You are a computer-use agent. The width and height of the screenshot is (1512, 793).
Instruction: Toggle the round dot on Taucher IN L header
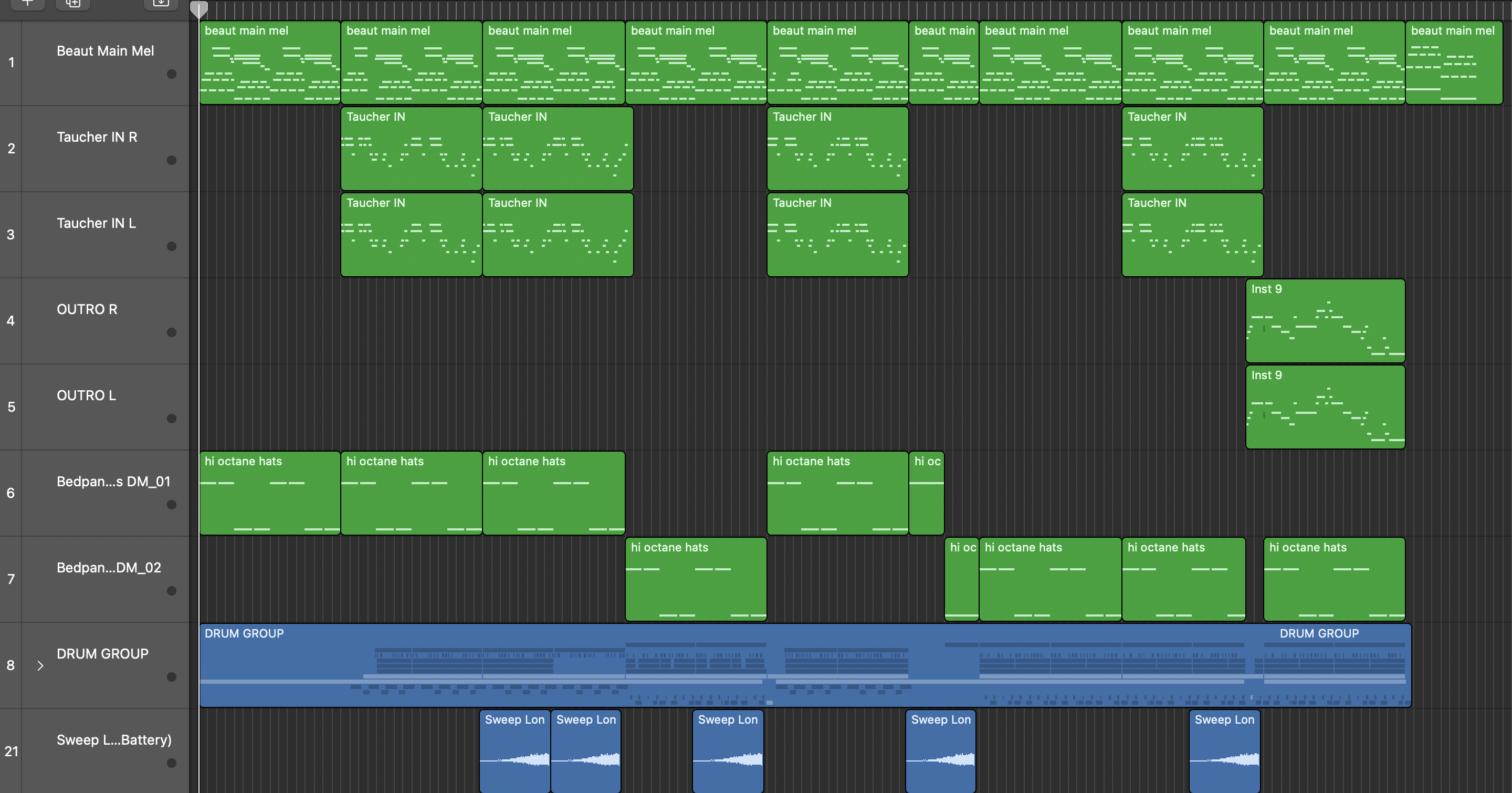(x=171, y=246)
